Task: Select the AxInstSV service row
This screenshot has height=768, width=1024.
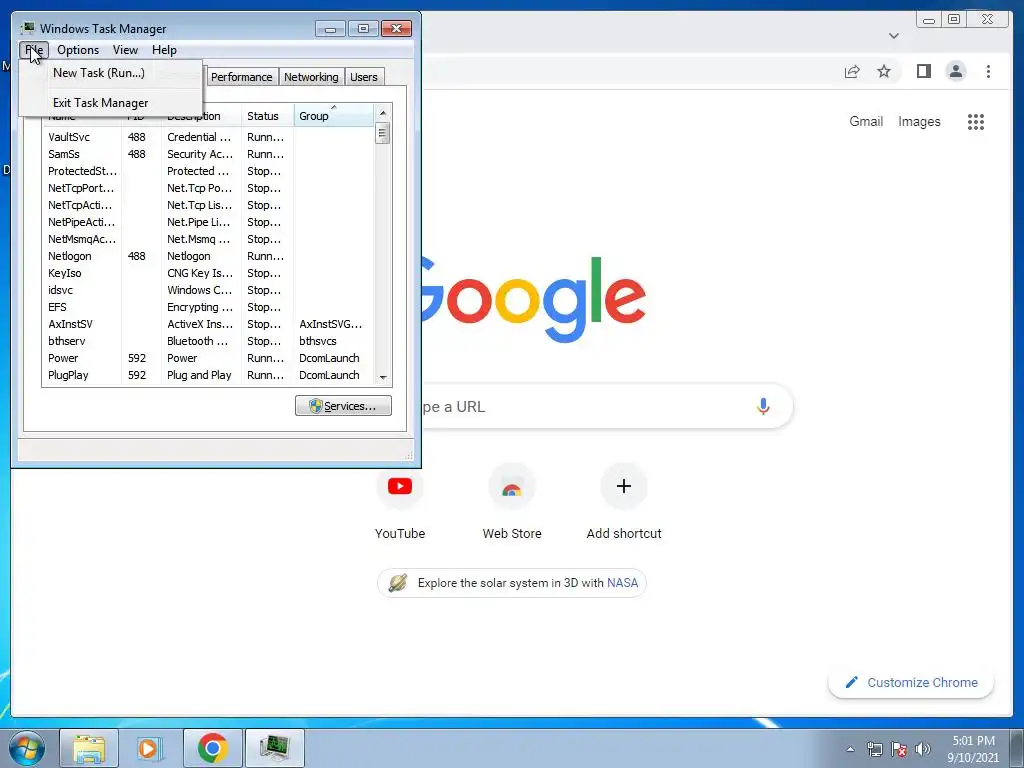Action: (208, 324)
